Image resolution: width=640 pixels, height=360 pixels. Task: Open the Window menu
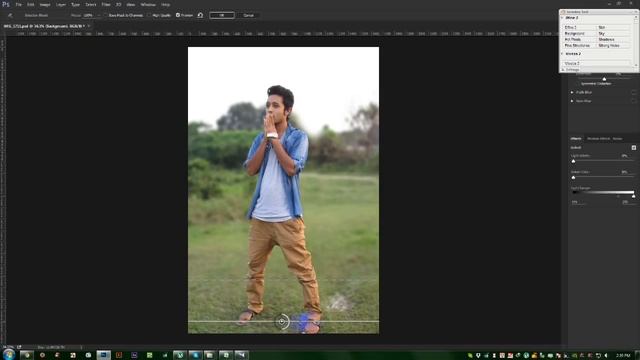click(148, 4)
